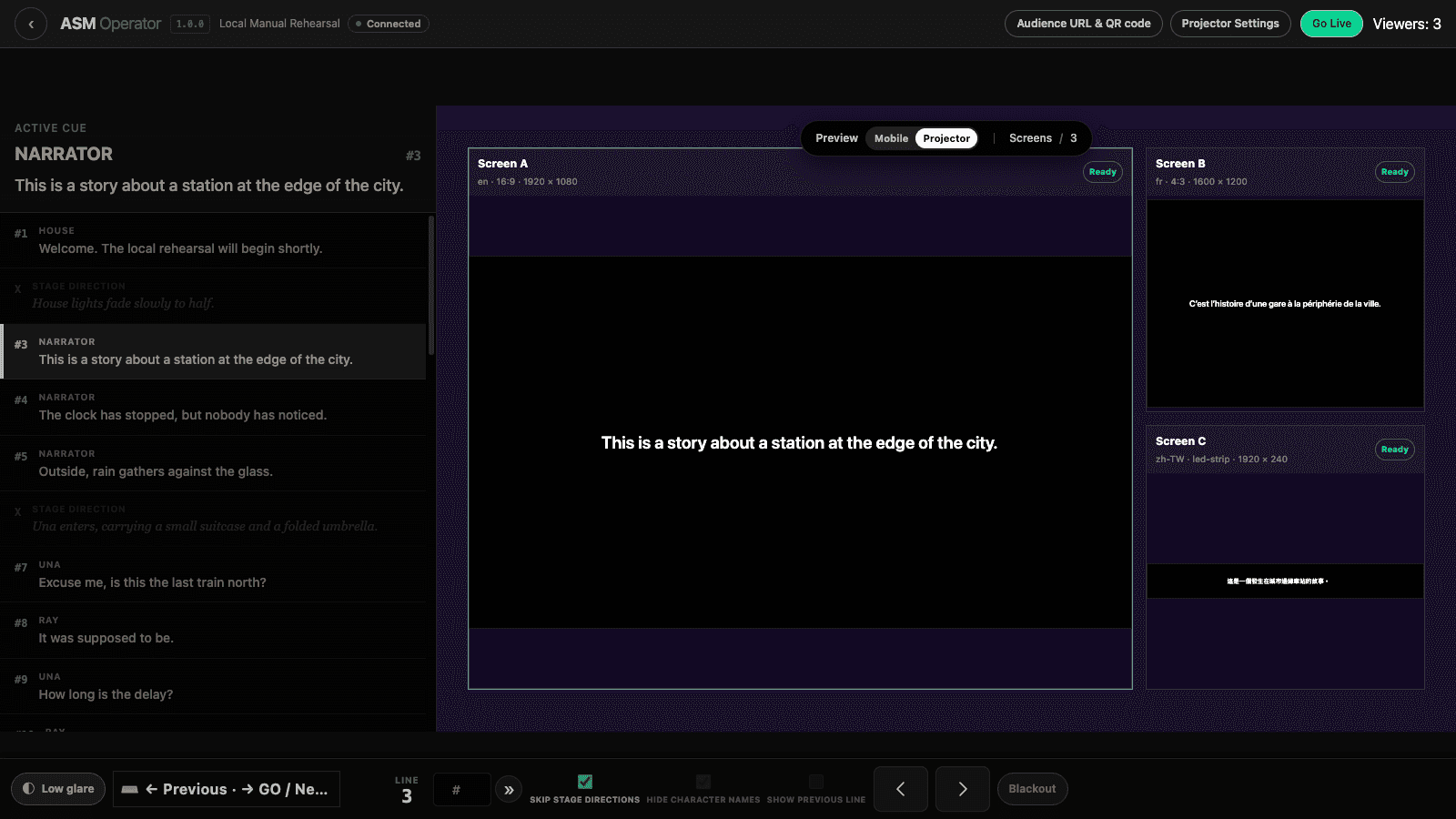Switch preview to Projector
The image size is (1456, 819).
[x=946, y=138]
